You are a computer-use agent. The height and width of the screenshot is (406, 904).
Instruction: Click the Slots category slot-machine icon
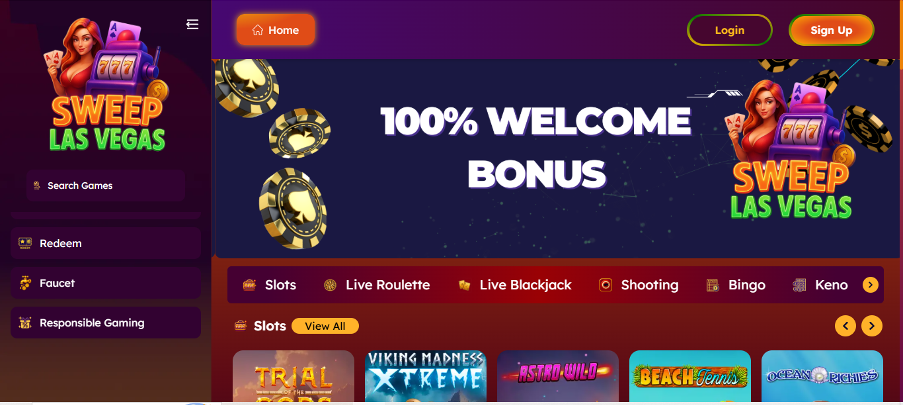point(249,285)
